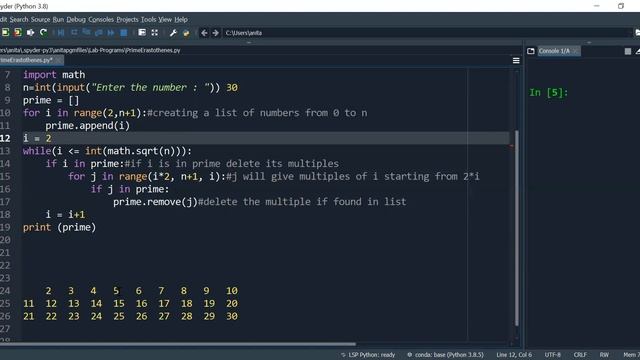Open the Tools menu

click(149, 19)
